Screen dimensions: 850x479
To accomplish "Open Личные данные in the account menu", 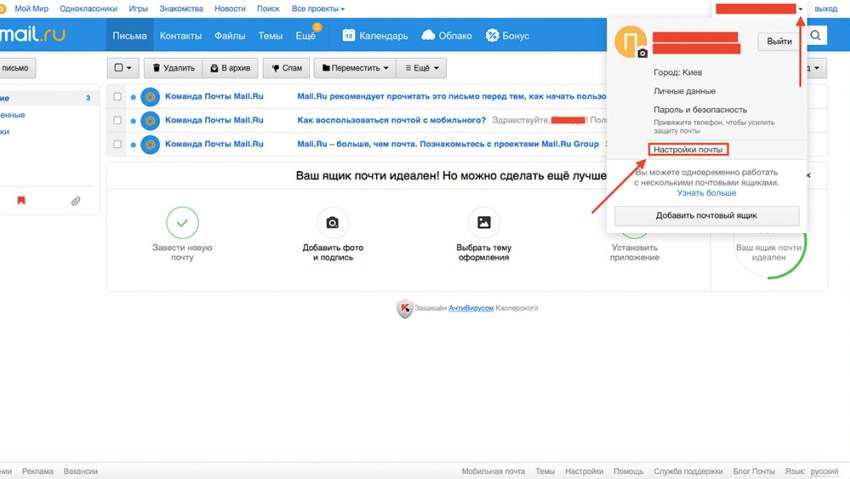I will (x=684, y=91).
